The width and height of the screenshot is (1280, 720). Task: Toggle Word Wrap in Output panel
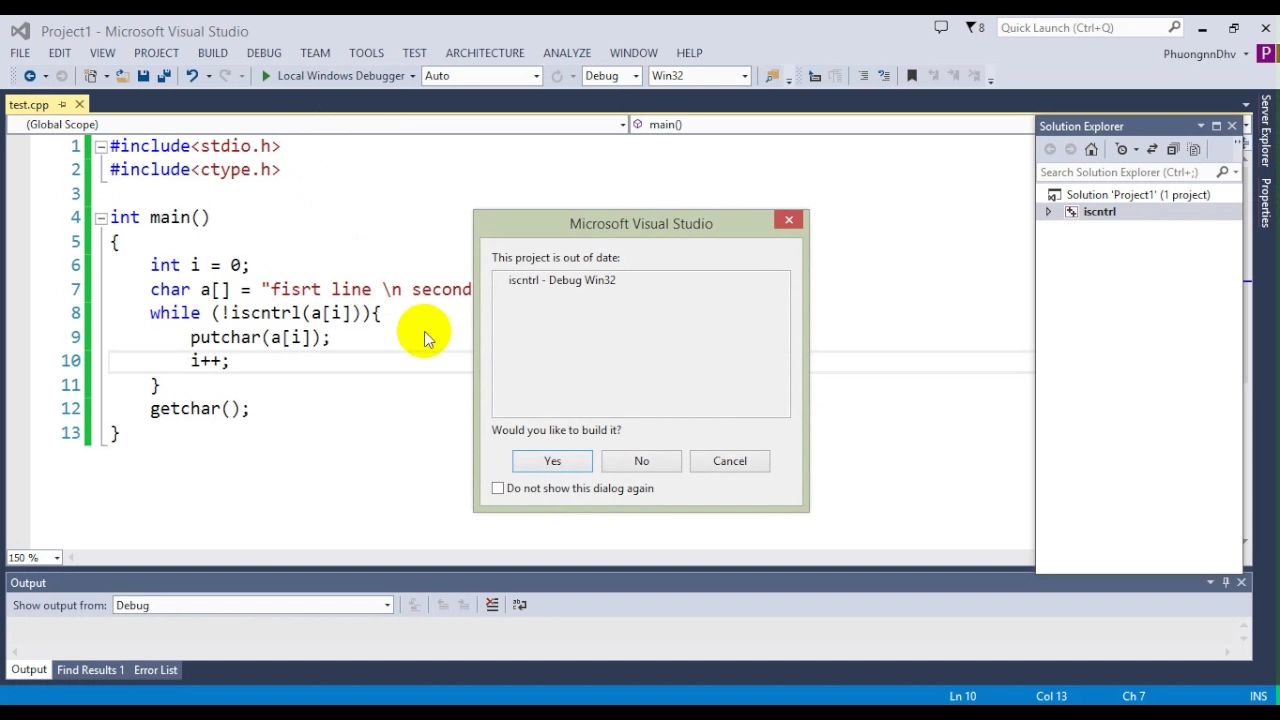519,605
